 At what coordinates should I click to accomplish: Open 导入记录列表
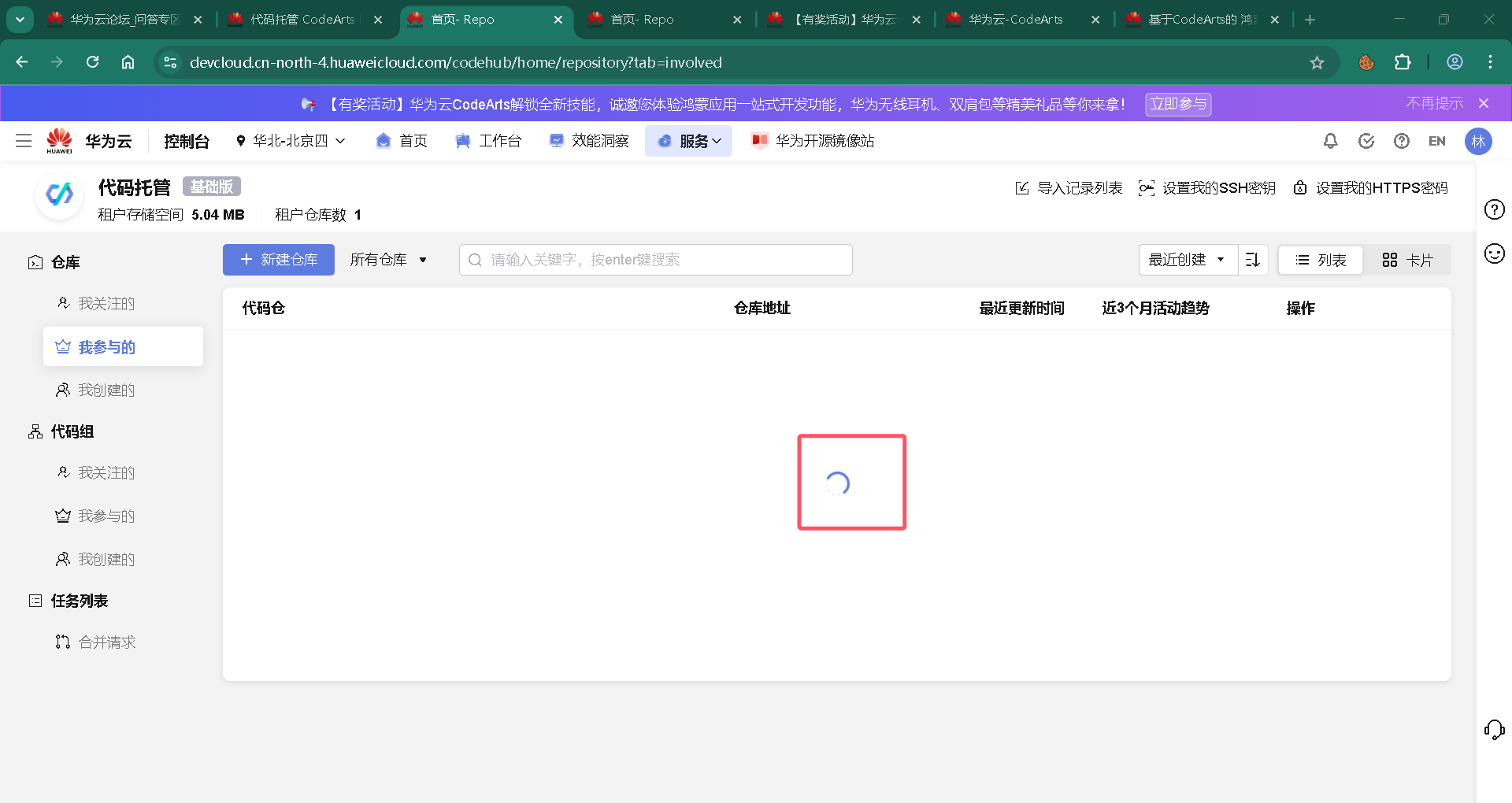click(x=1069, y=188)
